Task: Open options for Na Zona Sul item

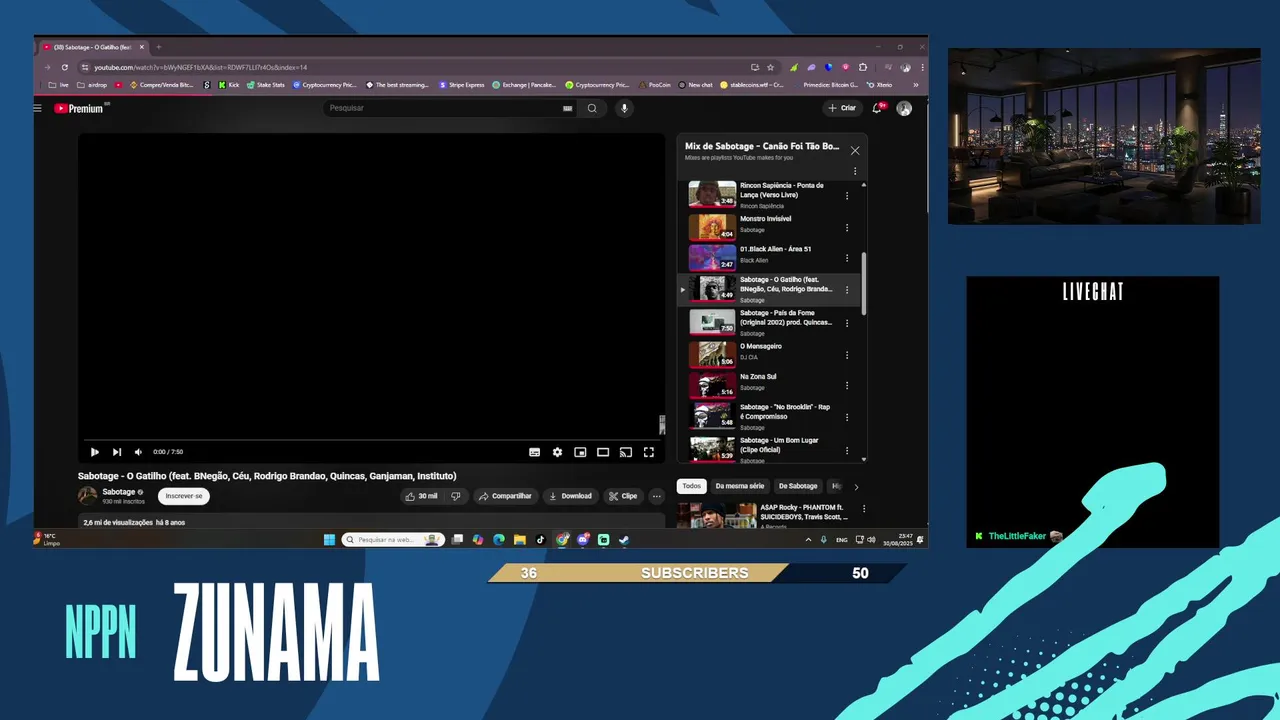Action: tap(847, 385)
